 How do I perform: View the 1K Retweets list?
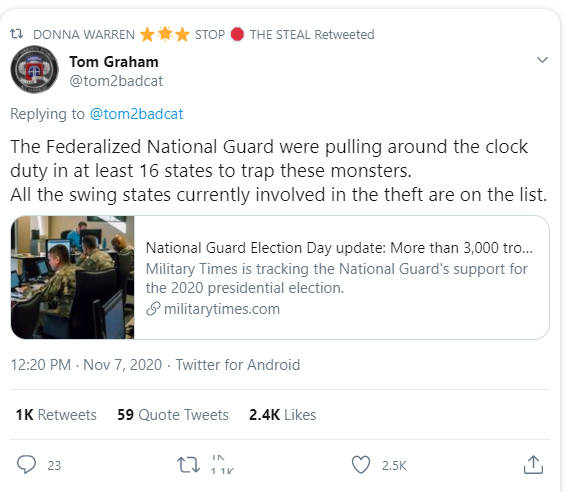tap(56, 415)
